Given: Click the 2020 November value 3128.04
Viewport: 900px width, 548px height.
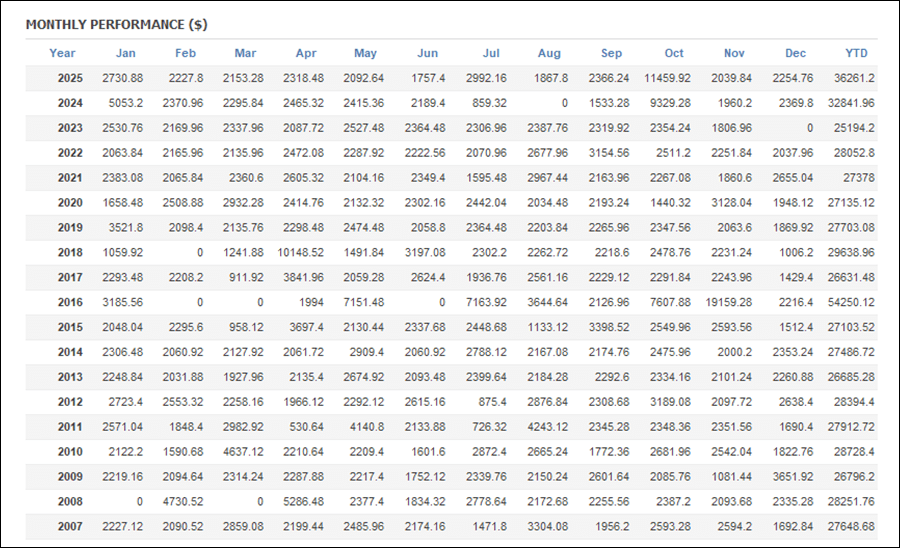Looking at the screenshot, I should pos(733,203).
